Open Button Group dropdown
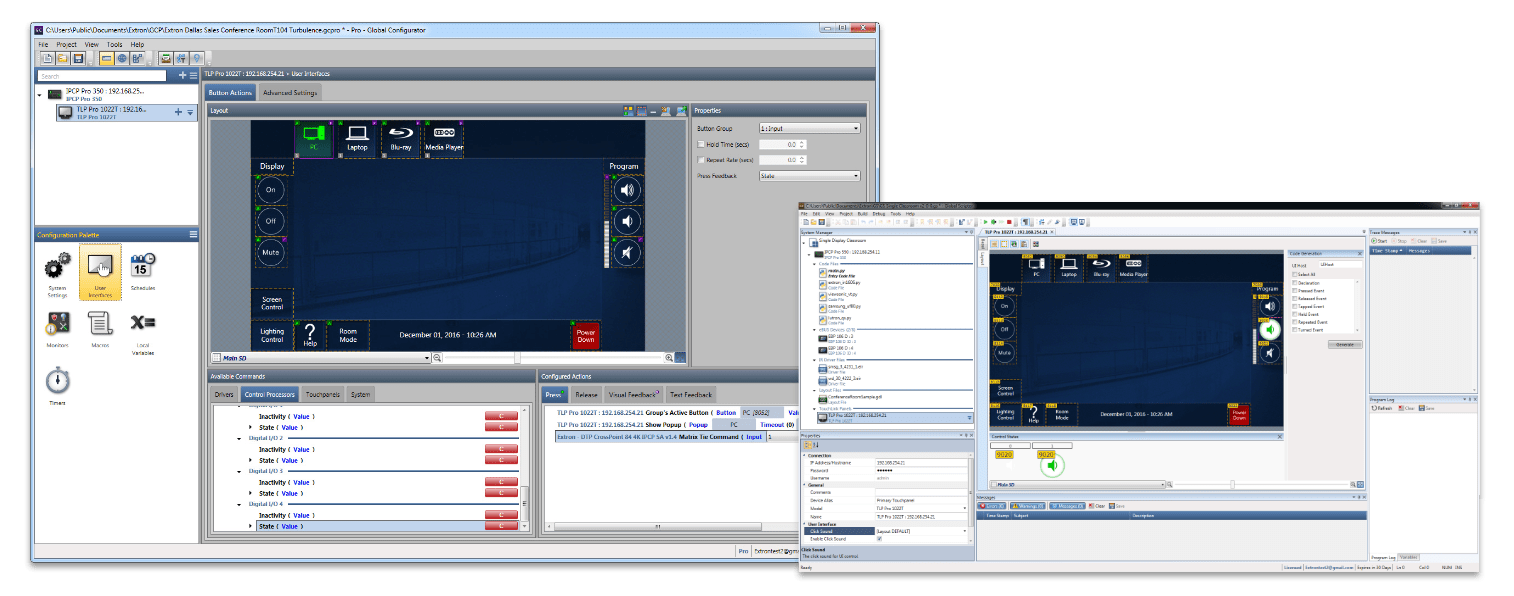1514x596 pixels. click(809, 129)
